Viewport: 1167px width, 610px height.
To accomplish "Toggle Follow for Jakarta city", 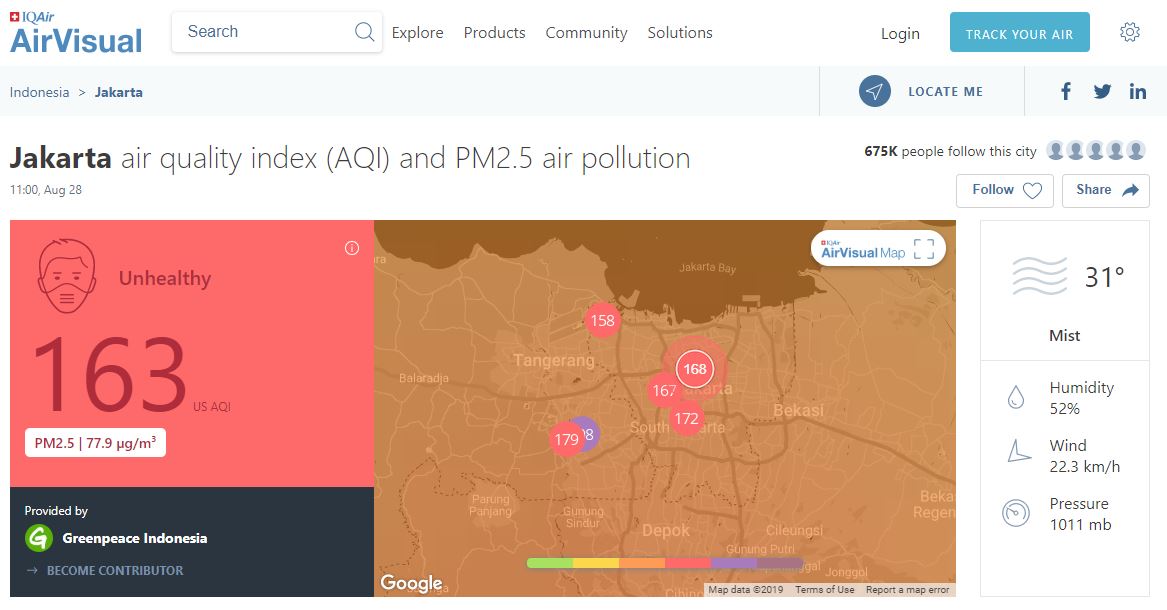I will pos(1004,190).
